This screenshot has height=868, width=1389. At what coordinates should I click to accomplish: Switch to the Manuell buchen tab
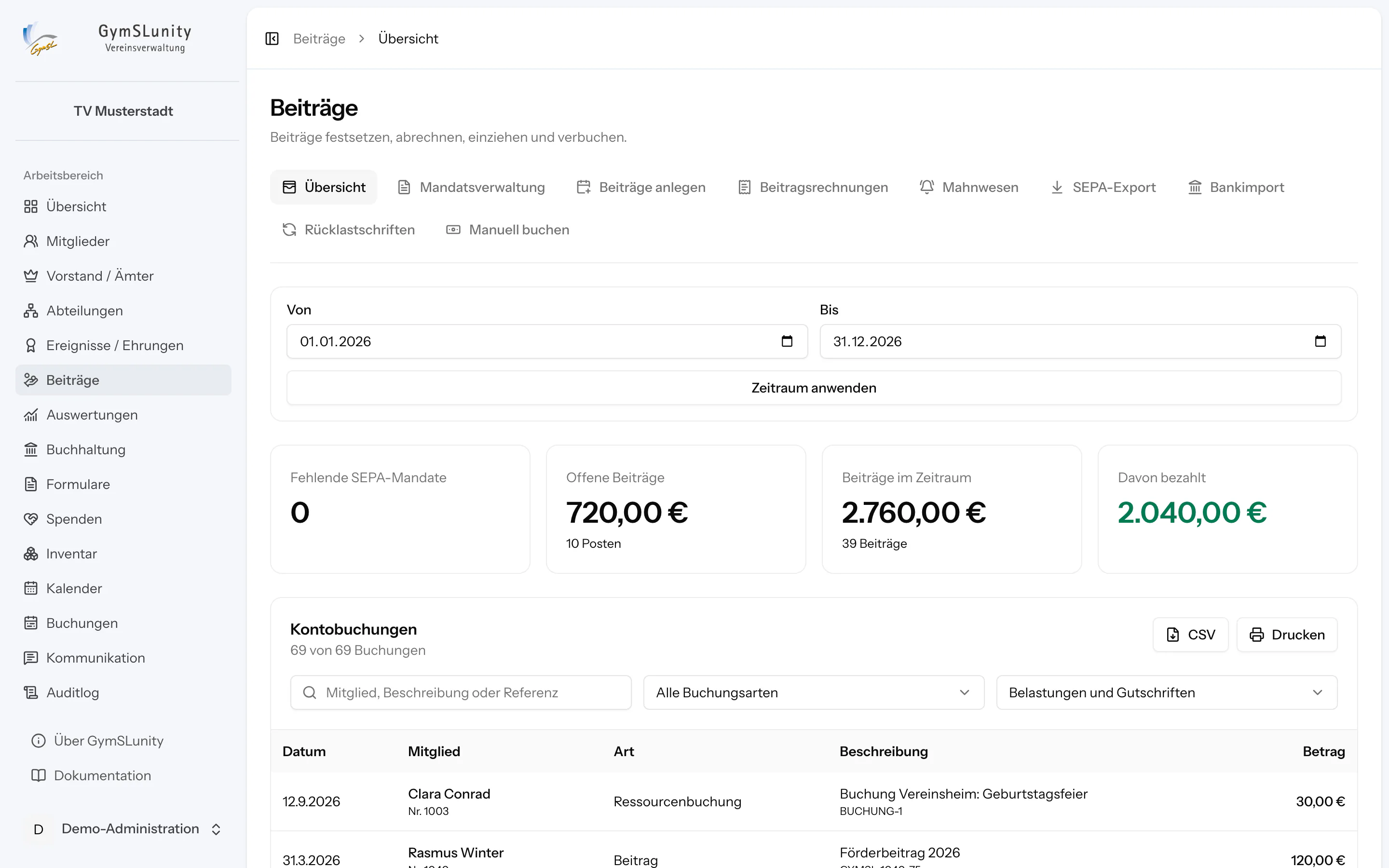[508, 230]
